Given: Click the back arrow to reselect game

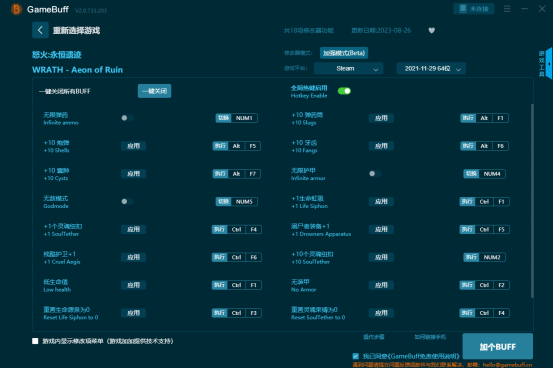Looking at the screenshot, I should click(x=40, y=30).
